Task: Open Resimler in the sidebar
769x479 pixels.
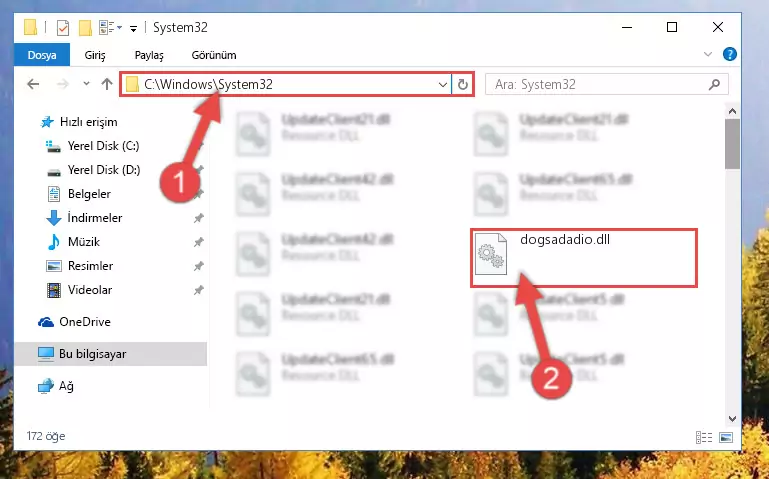Action: coord(80,266)
